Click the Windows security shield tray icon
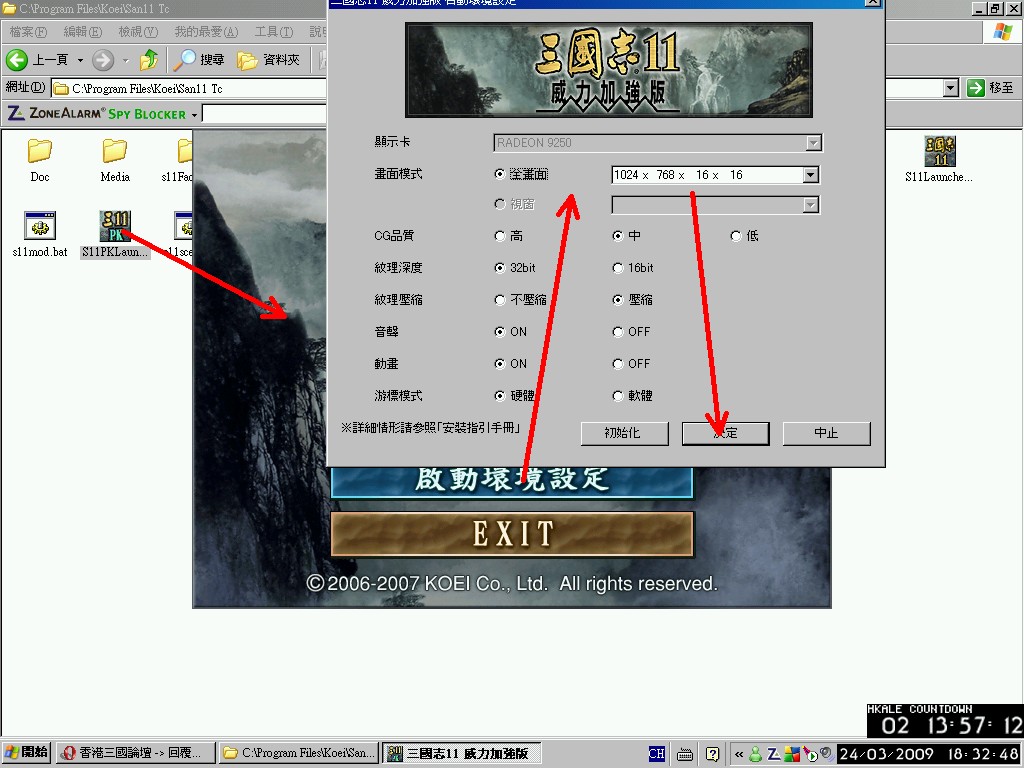This screenshot has width=1024, height=768. pyautogui.click(x=792, y=754)
